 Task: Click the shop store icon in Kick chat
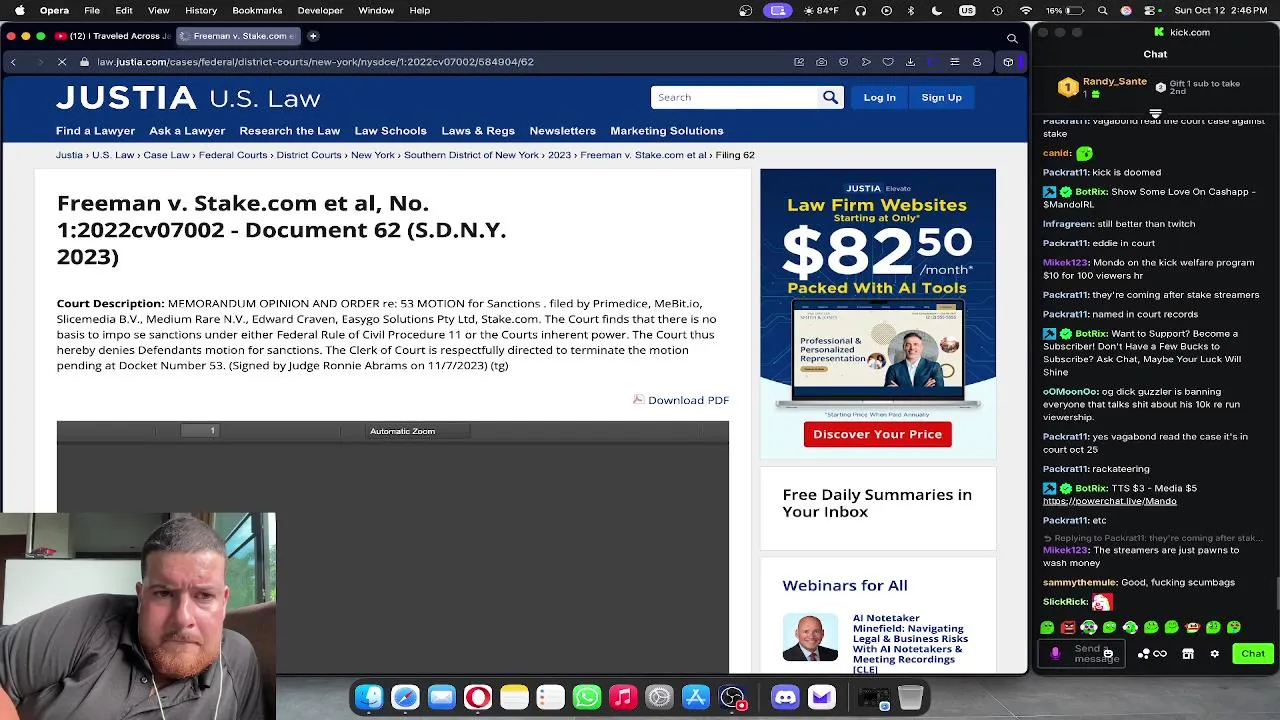click(x=1188, y=654)
